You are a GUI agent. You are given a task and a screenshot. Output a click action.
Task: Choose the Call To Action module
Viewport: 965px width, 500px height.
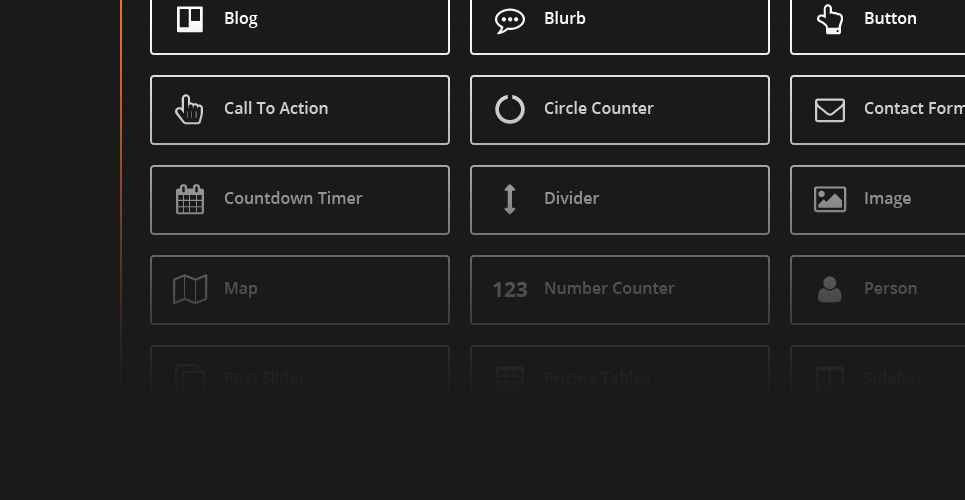pos(300,110)
